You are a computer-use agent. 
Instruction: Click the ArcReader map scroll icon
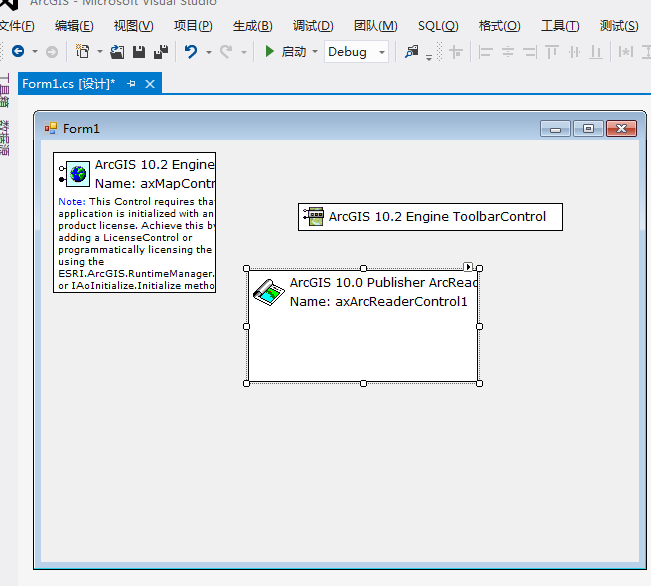tap(269, 292)
